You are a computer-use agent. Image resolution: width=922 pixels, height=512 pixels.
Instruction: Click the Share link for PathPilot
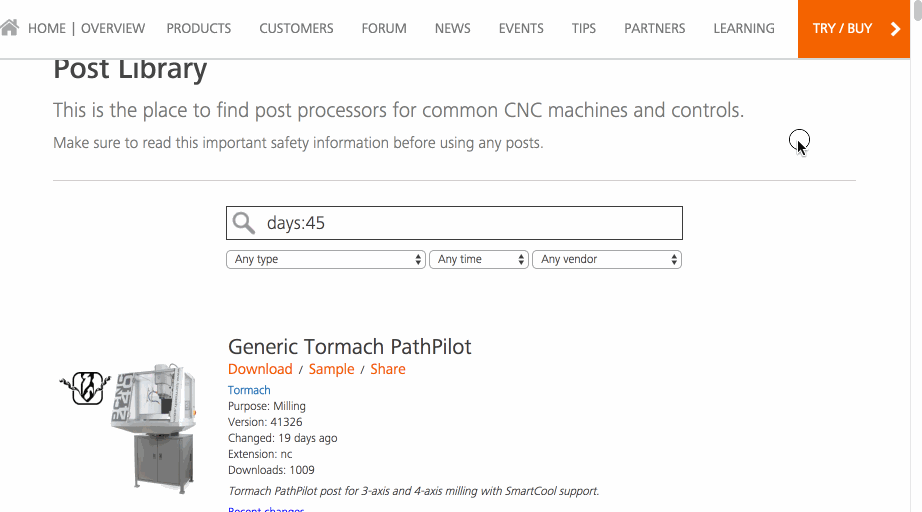pos(388,369)
